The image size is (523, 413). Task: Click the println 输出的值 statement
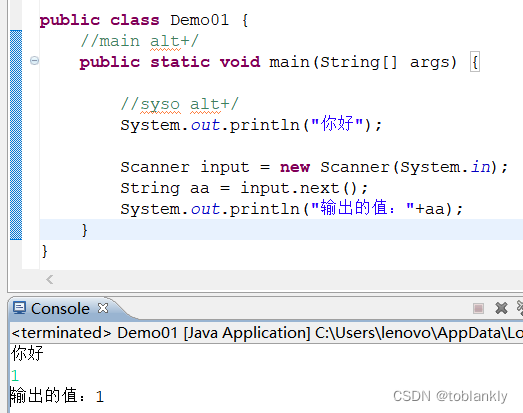[292, 209]
